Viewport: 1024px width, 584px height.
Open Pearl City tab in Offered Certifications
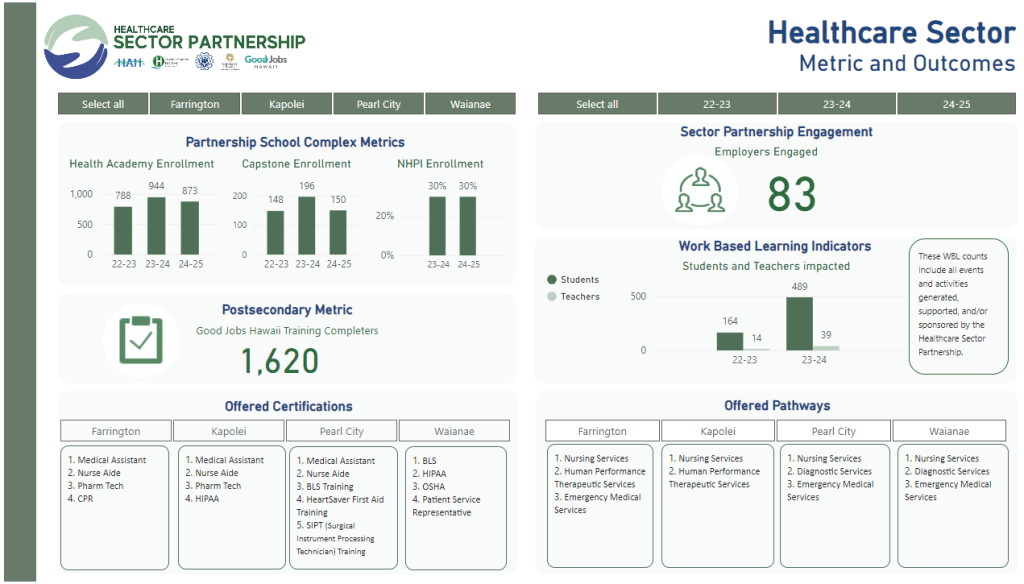pos(342,431)
